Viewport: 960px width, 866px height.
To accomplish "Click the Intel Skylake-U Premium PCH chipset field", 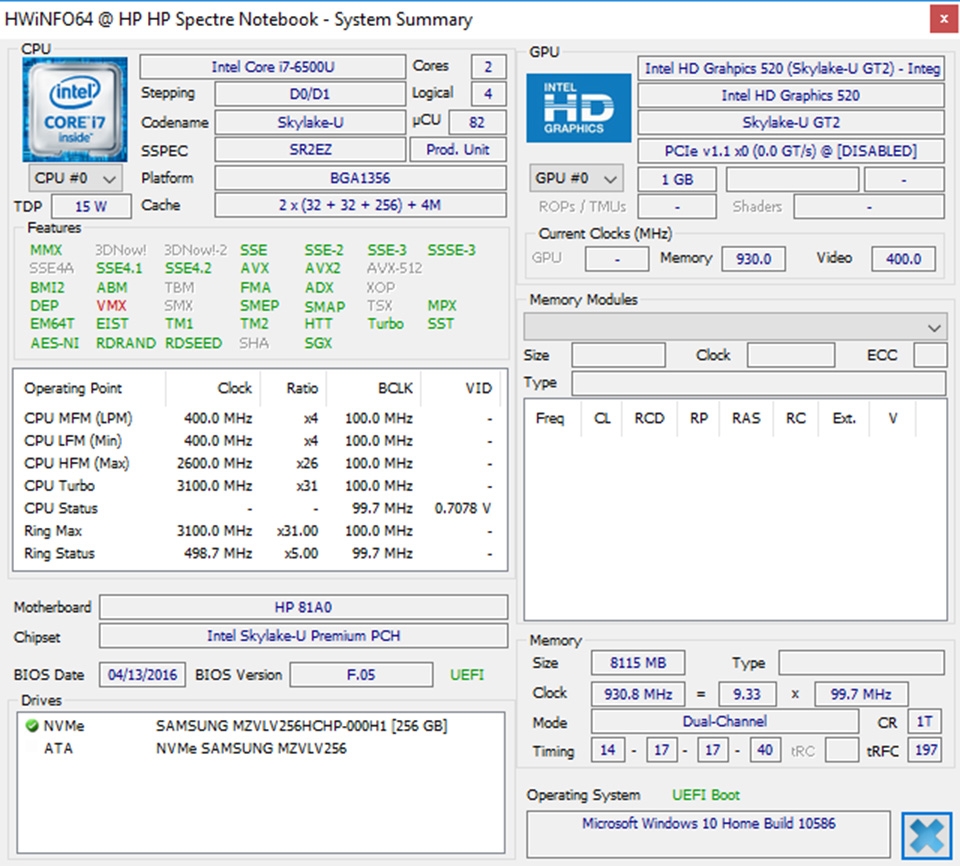I will 303,636.
